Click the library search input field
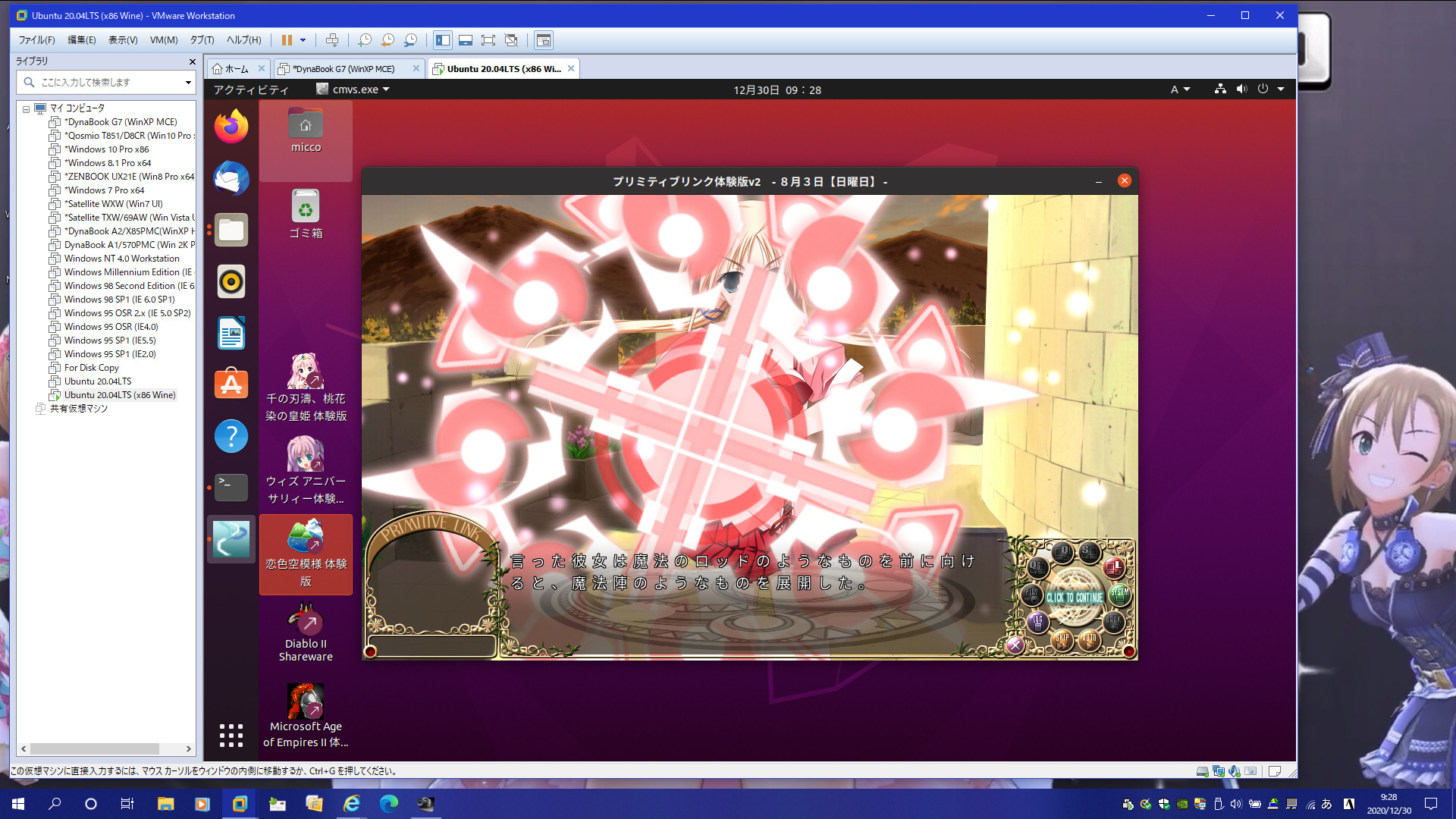The width and height of the screenshot is (1456, 819). [106, 82]
